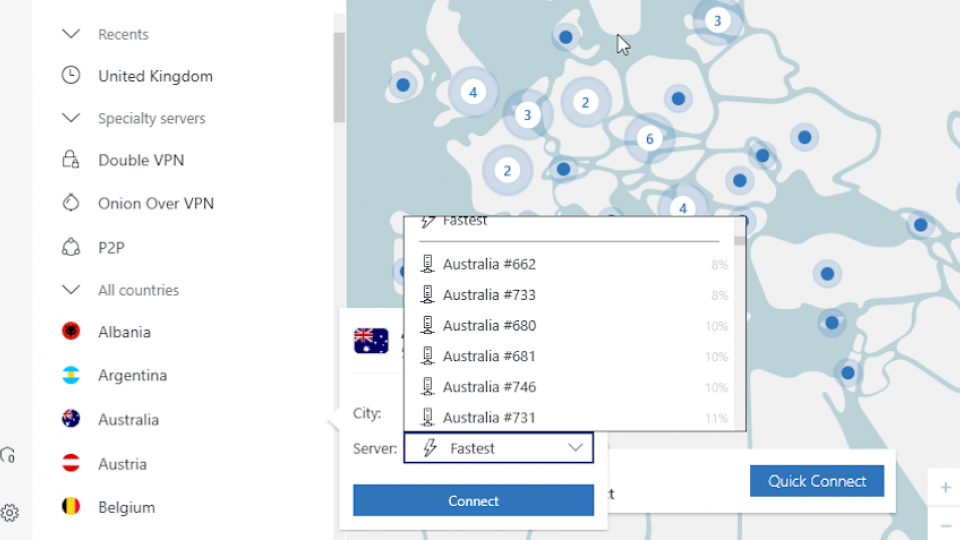Select server Australia #731

pos(569,417)
